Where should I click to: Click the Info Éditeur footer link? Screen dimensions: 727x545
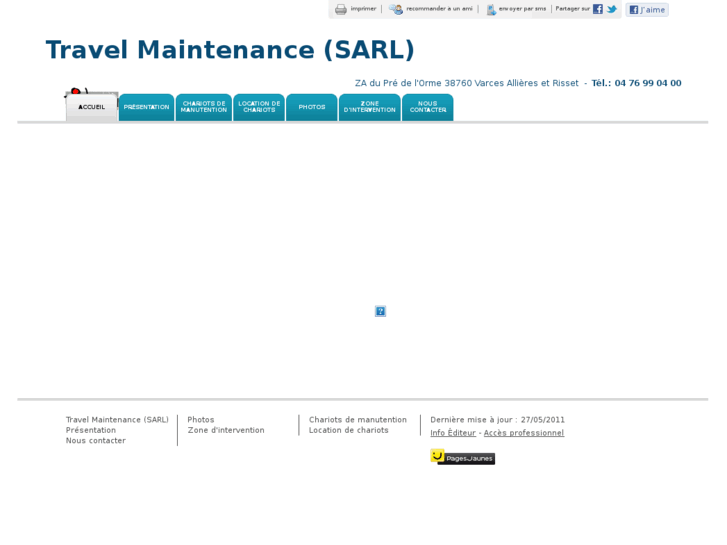pyautogui.click(x=453, y=433)
